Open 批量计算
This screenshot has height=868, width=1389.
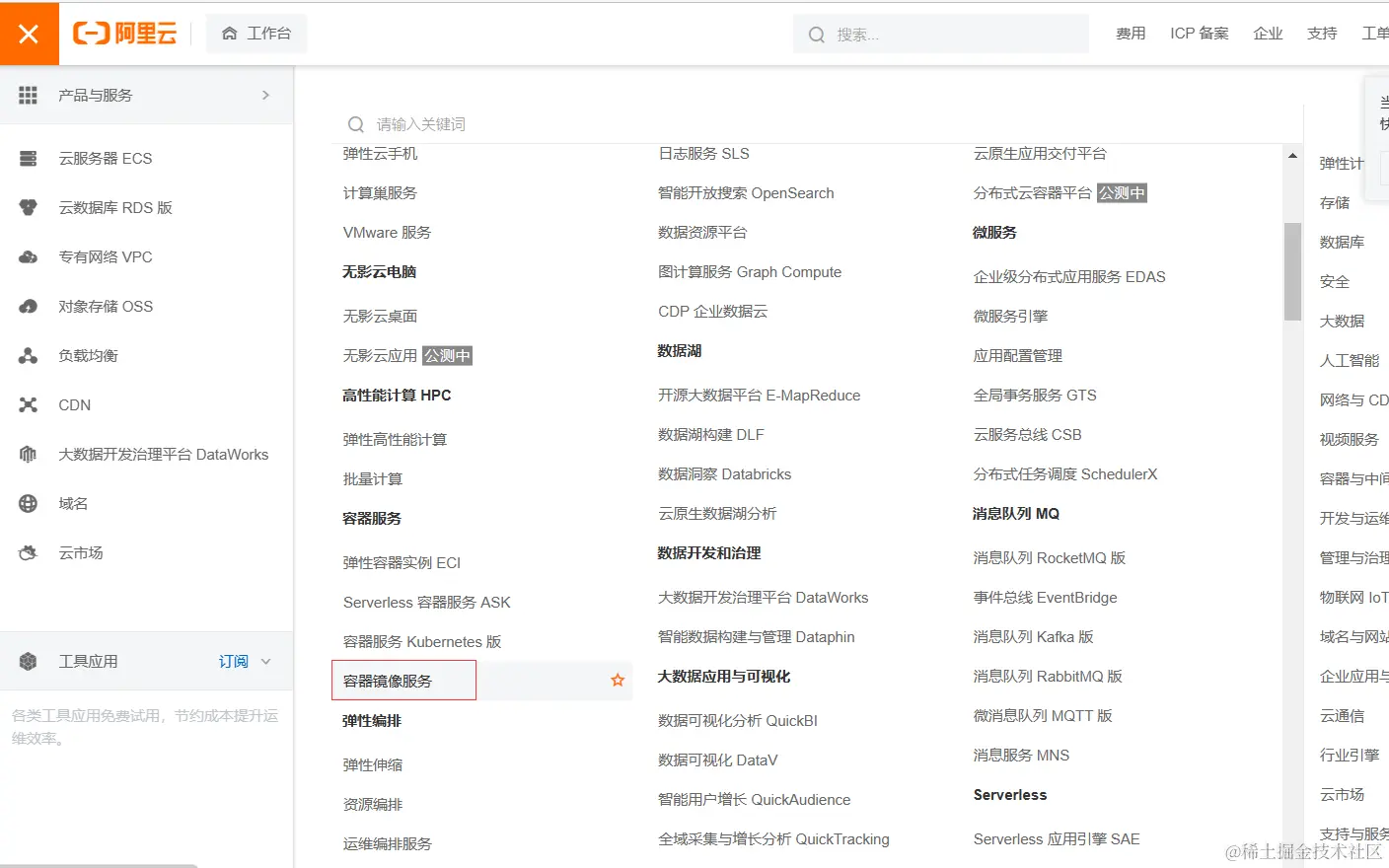coord(373,478)
